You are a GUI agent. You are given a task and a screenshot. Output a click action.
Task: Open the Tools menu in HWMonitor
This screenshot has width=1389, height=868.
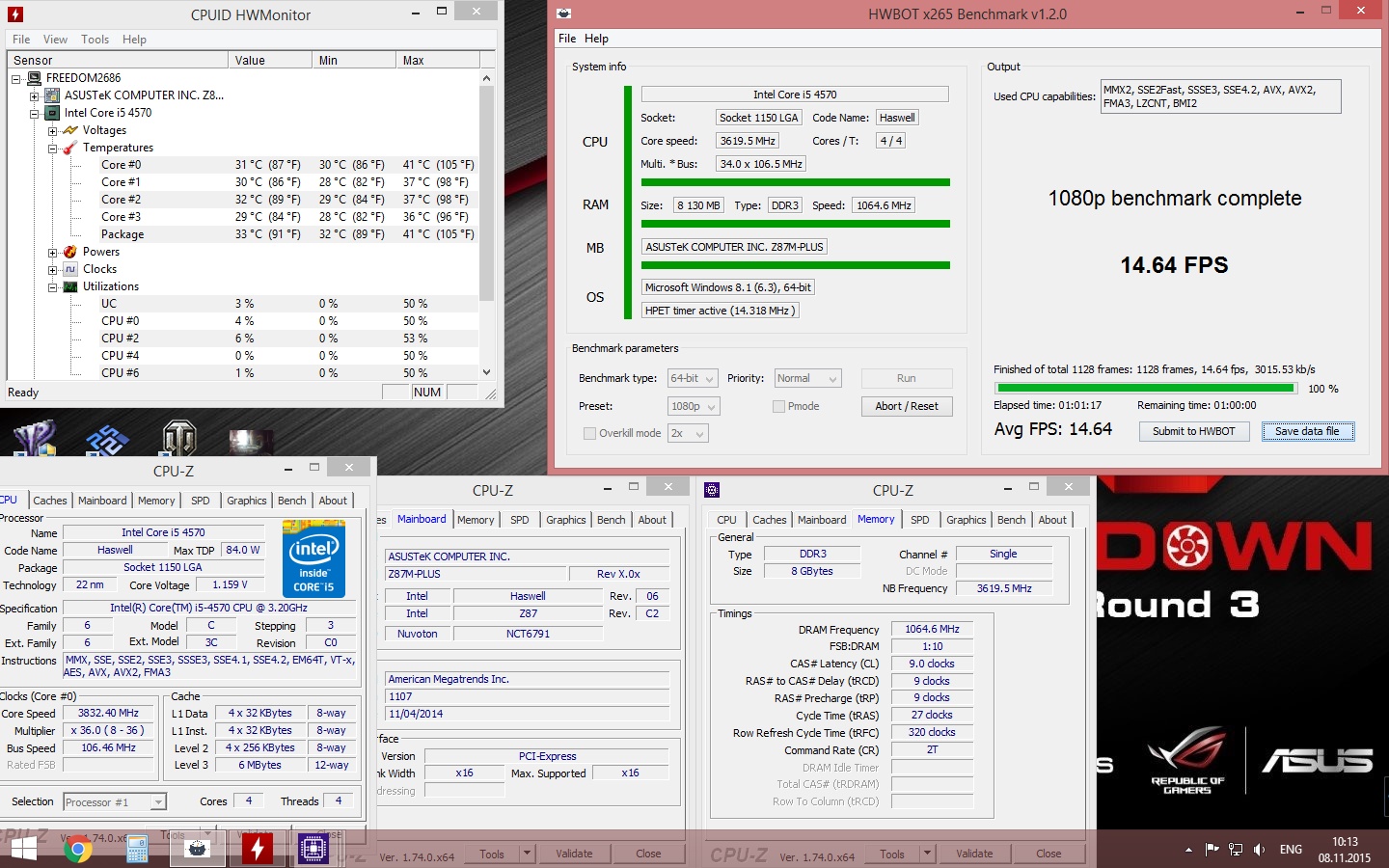click(x=95, y=40)
